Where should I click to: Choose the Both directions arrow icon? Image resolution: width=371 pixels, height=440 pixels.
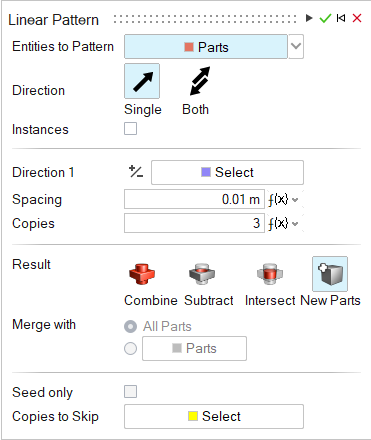click(x=199, y=81)
